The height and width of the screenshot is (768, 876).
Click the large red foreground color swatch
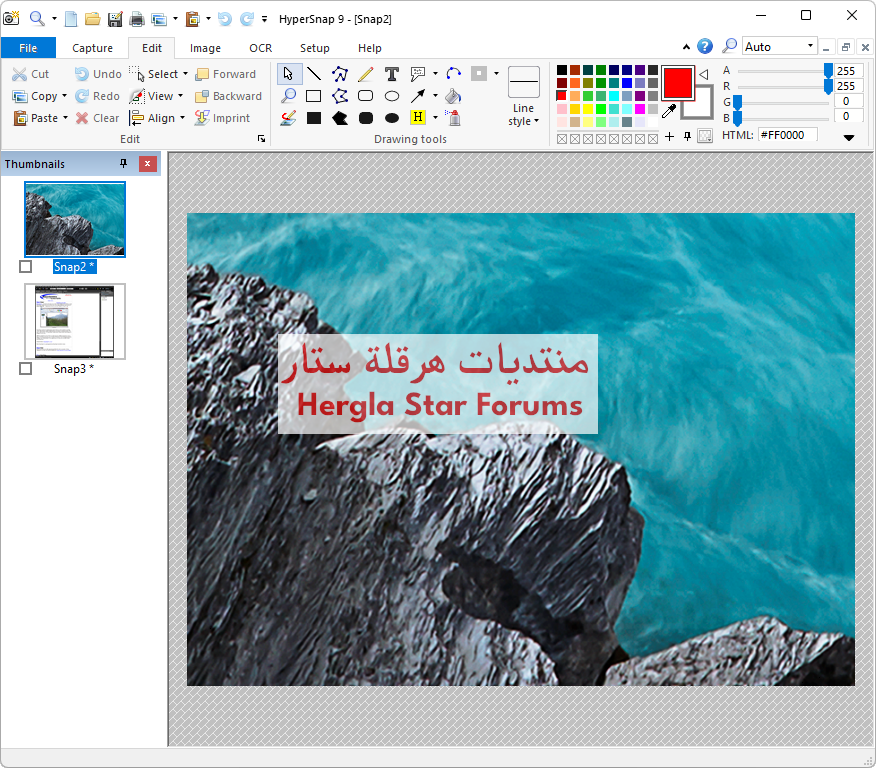tap(678, 83)
